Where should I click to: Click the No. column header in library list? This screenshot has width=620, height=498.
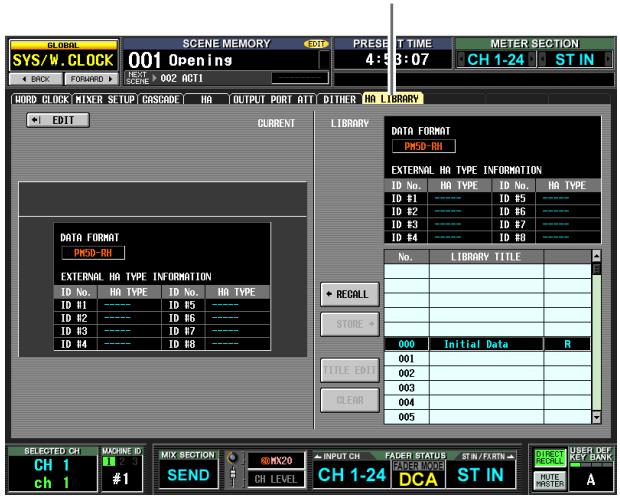[x=406, y=257]
